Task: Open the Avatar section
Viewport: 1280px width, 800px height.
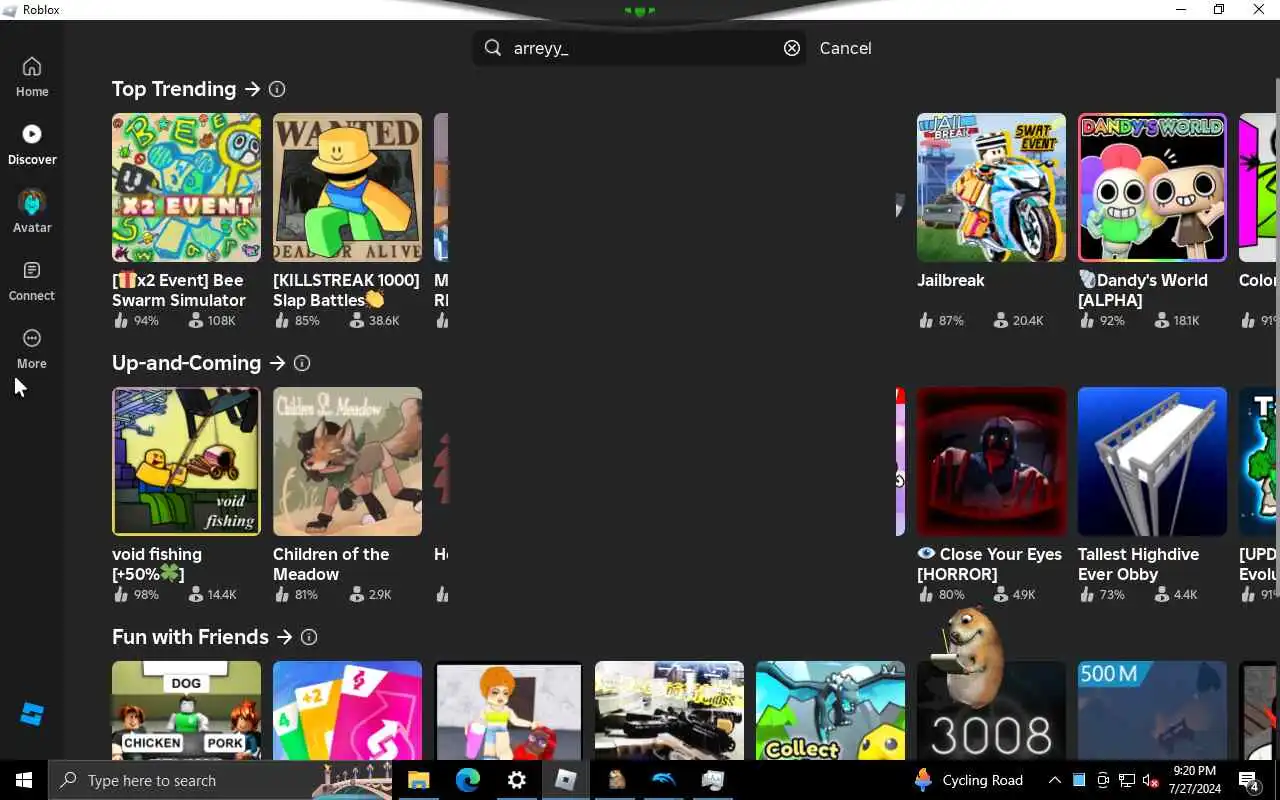Action: [x=32, y=213]
